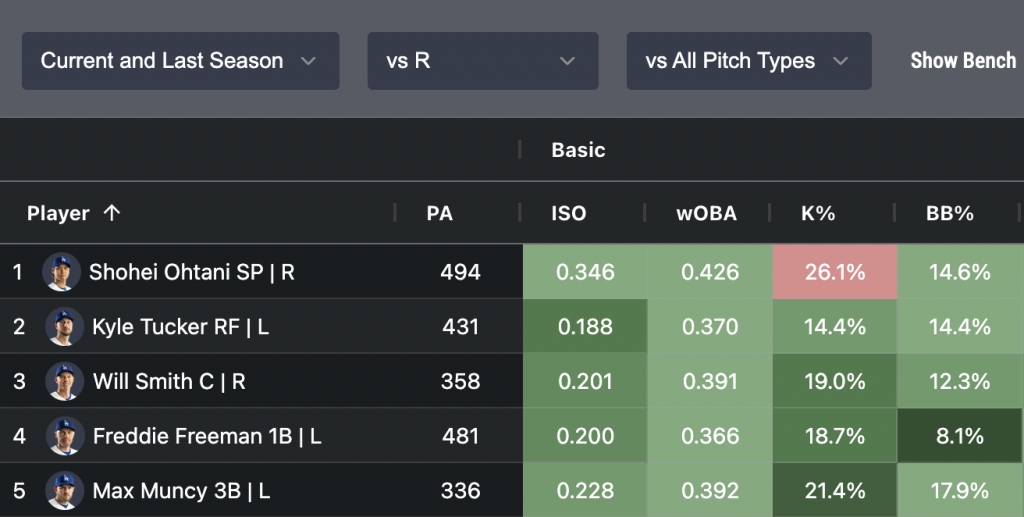
Task: Sort by the wOBA column header
Action: [706, 213]
